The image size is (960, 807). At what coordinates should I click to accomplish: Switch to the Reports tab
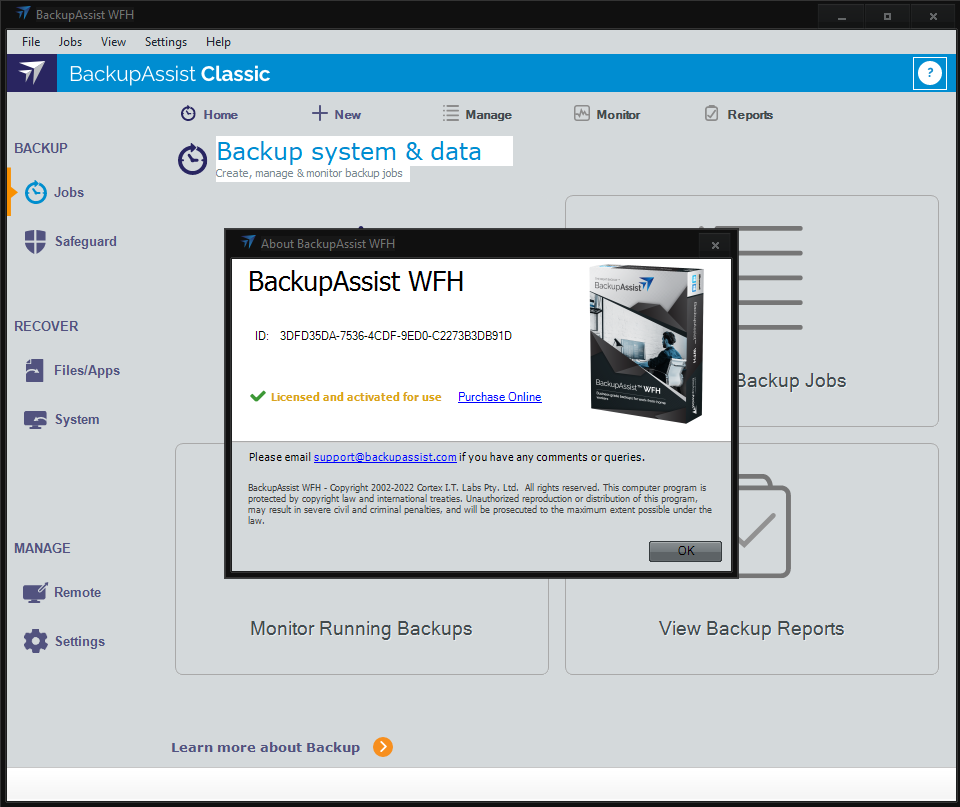[x=738, y=114]
